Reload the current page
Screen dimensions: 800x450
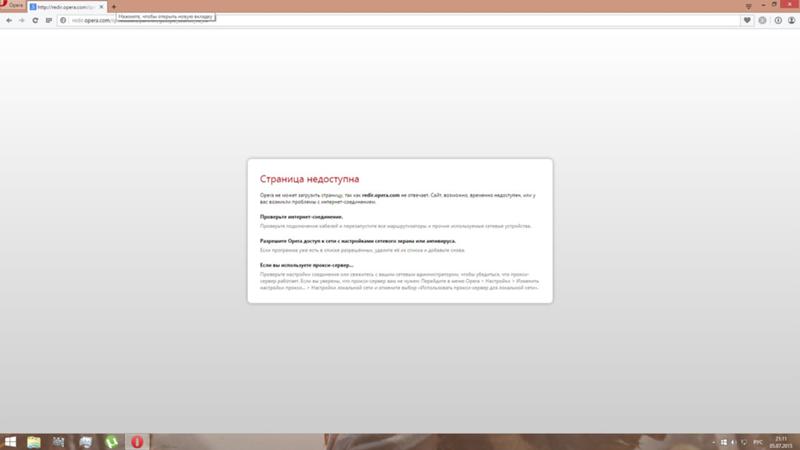coord(35,20)
